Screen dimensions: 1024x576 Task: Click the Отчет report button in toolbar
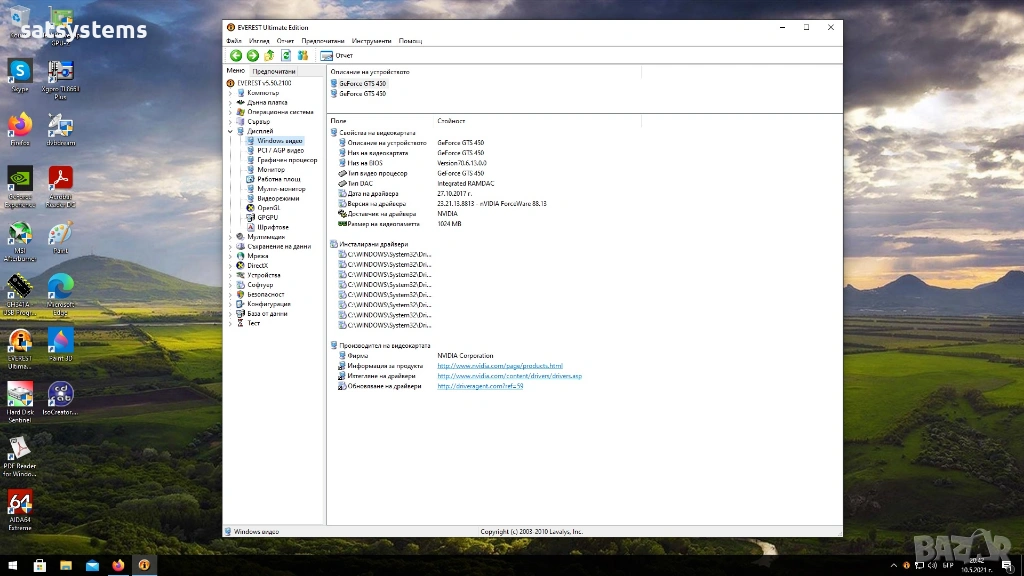337,56
